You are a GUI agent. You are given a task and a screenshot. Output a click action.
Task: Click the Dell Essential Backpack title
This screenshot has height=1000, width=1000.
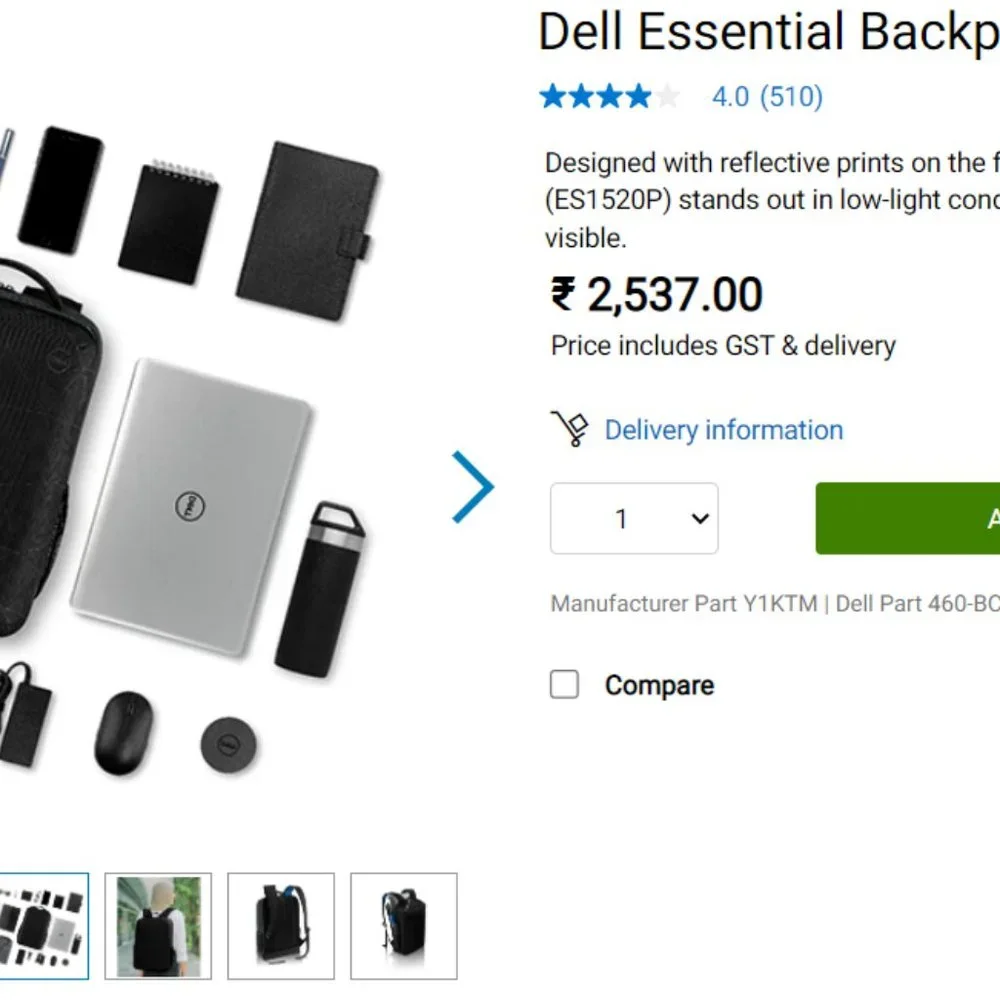point(760,31)
